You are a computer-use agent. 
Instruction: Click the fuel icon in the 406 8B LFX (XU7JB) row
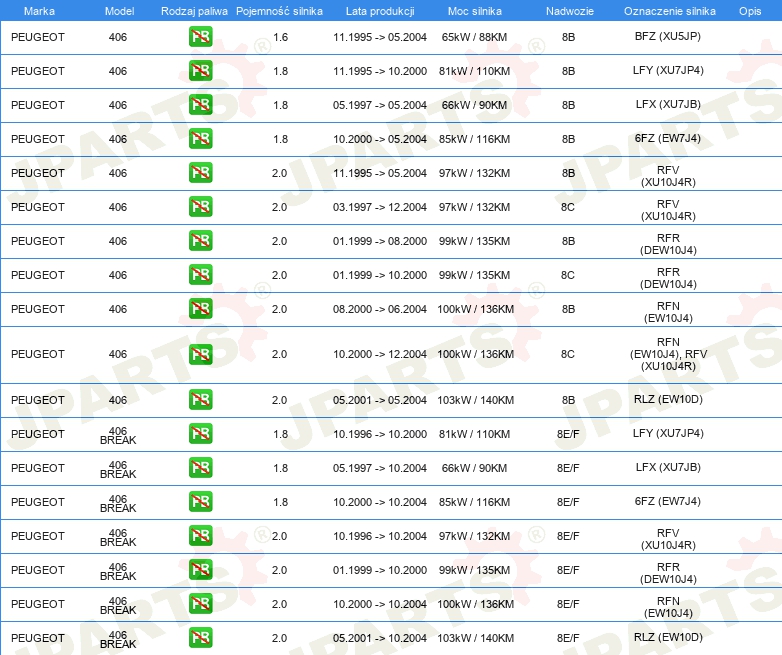point(200,105)
